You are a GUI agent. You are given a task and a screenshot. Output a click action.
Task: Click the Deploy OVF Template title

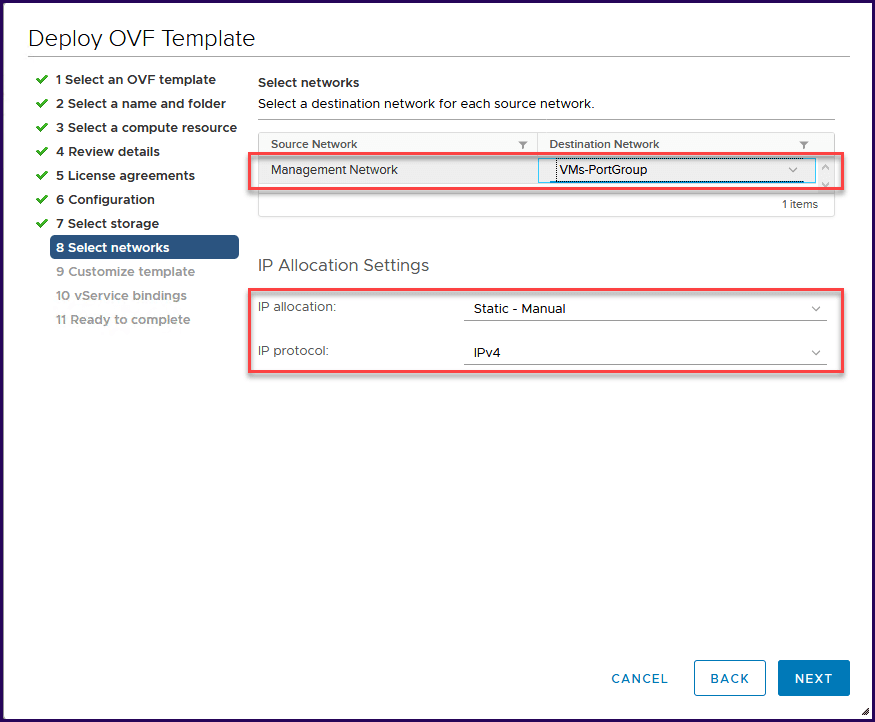click(x=142, y=38)
